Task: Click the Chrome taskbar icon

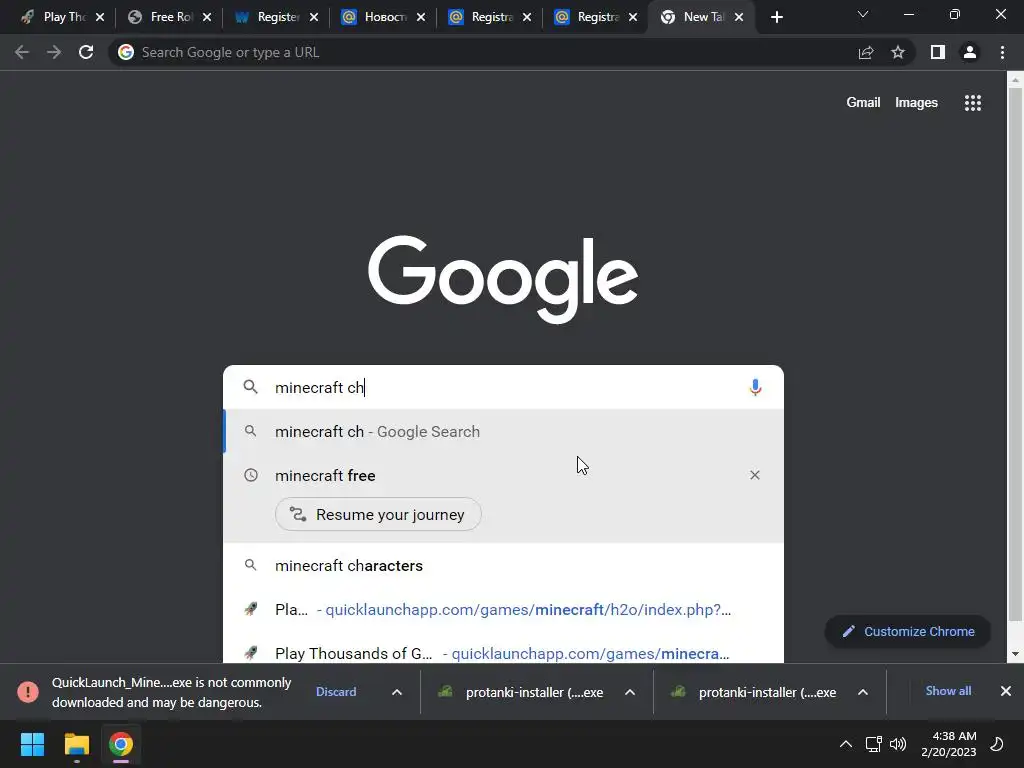Action: coord(121,744)
